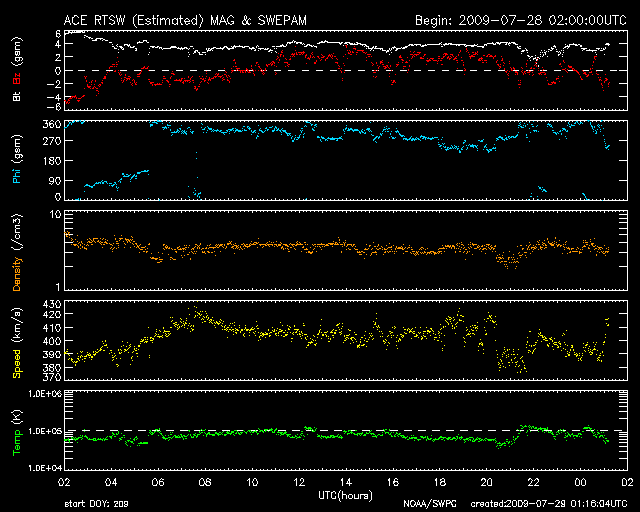640x512 pixels.
Task: Click the '370' tick on the Speed axis
Action: pos(52,377)
